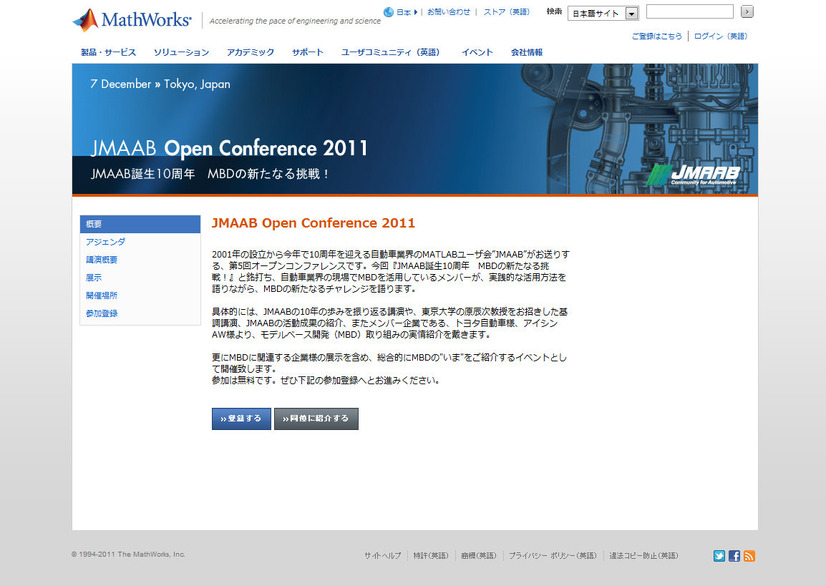Go to the 開催場所 sidebar page
The width and height of the screenshot is (826, 586).
pyautogui.click(x=102, y=296)
